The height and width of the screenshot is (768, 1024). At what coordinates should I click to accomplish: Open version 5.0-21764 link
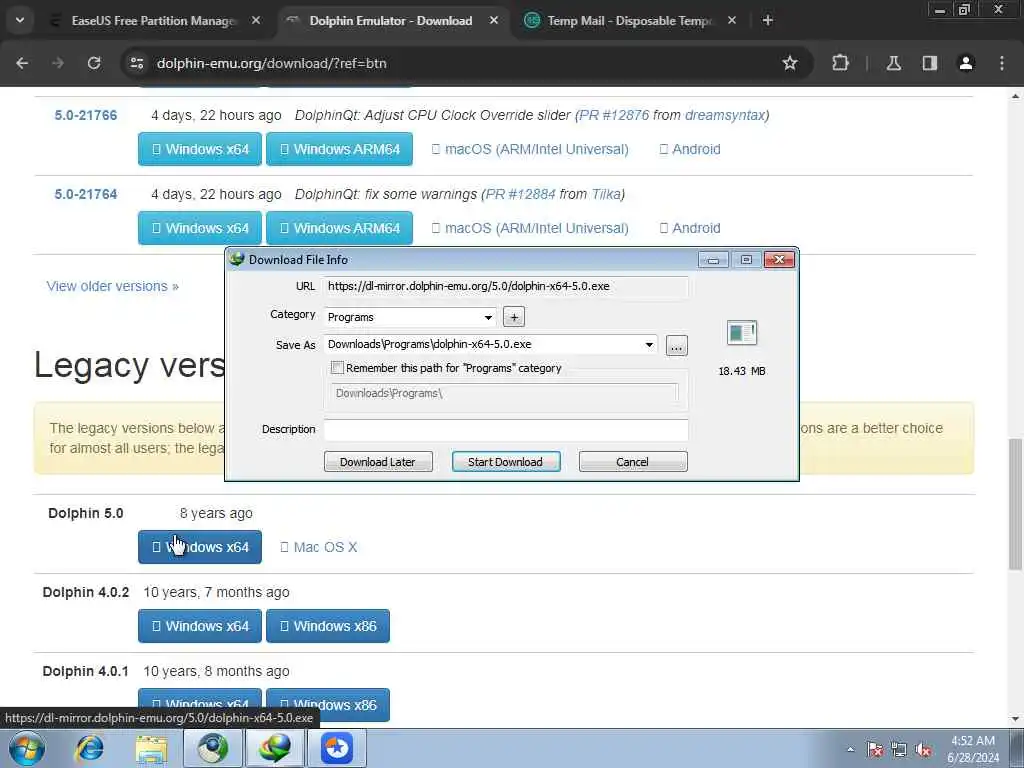pos(86,195)
